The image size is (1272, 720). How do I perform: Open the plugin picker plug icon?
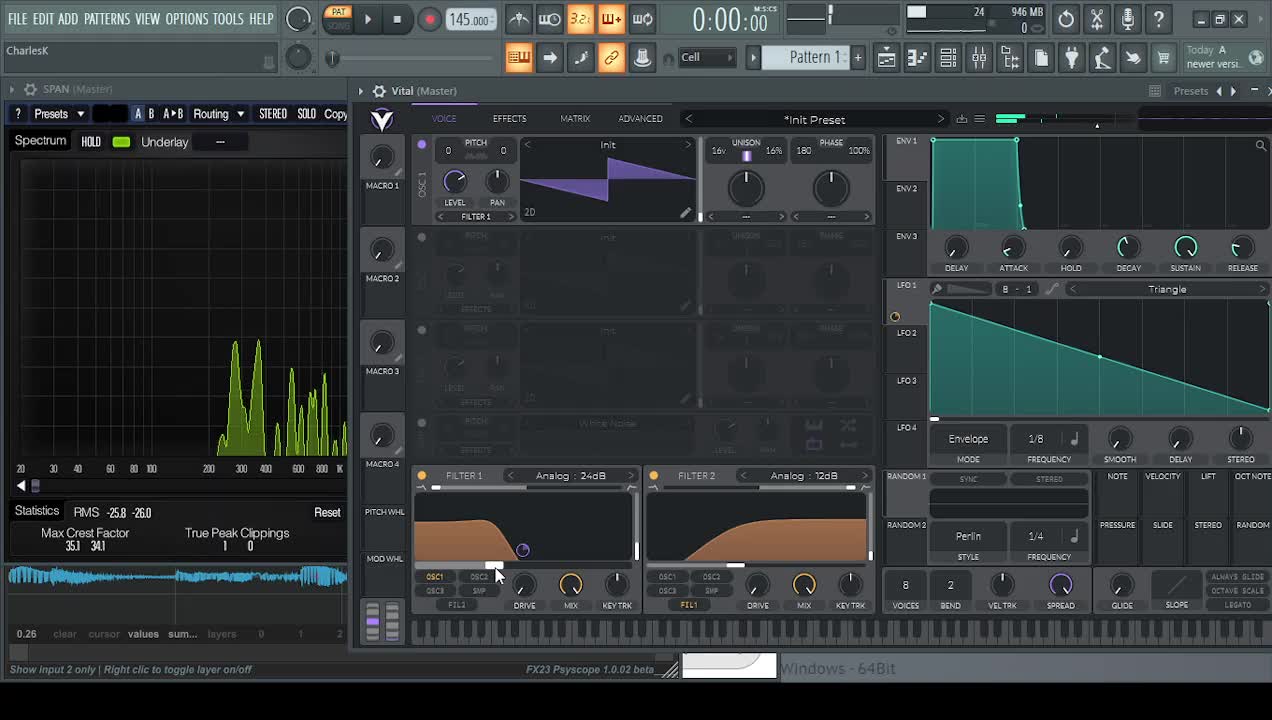(1071, 58)
